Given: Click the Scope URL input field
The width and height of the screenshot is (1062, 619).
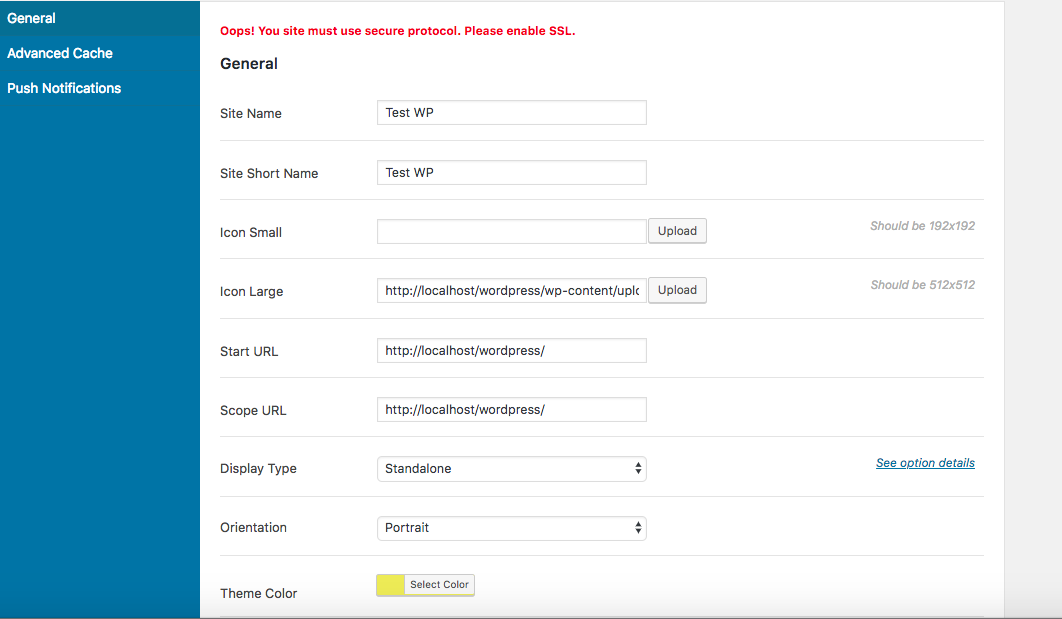Looking at the screenshot, I should 511,409.
